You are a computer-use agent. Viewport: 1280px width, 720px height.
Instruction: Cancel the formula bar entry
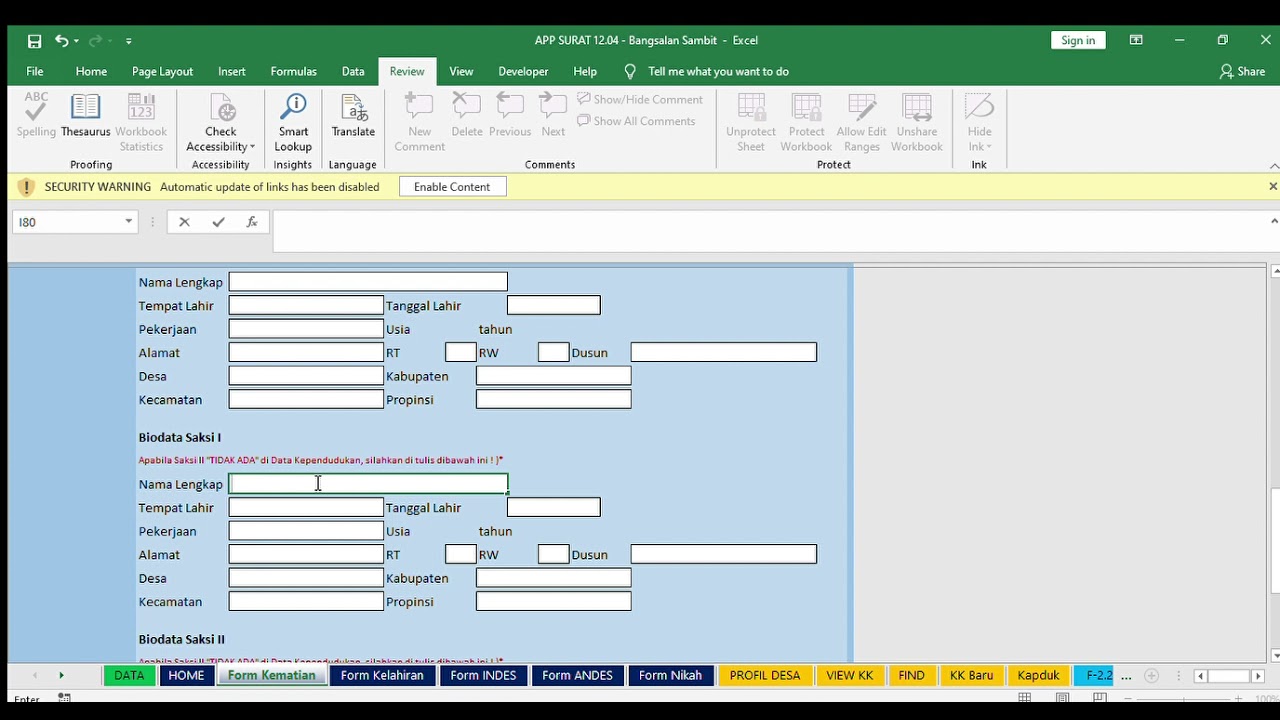tap(184, 222)
